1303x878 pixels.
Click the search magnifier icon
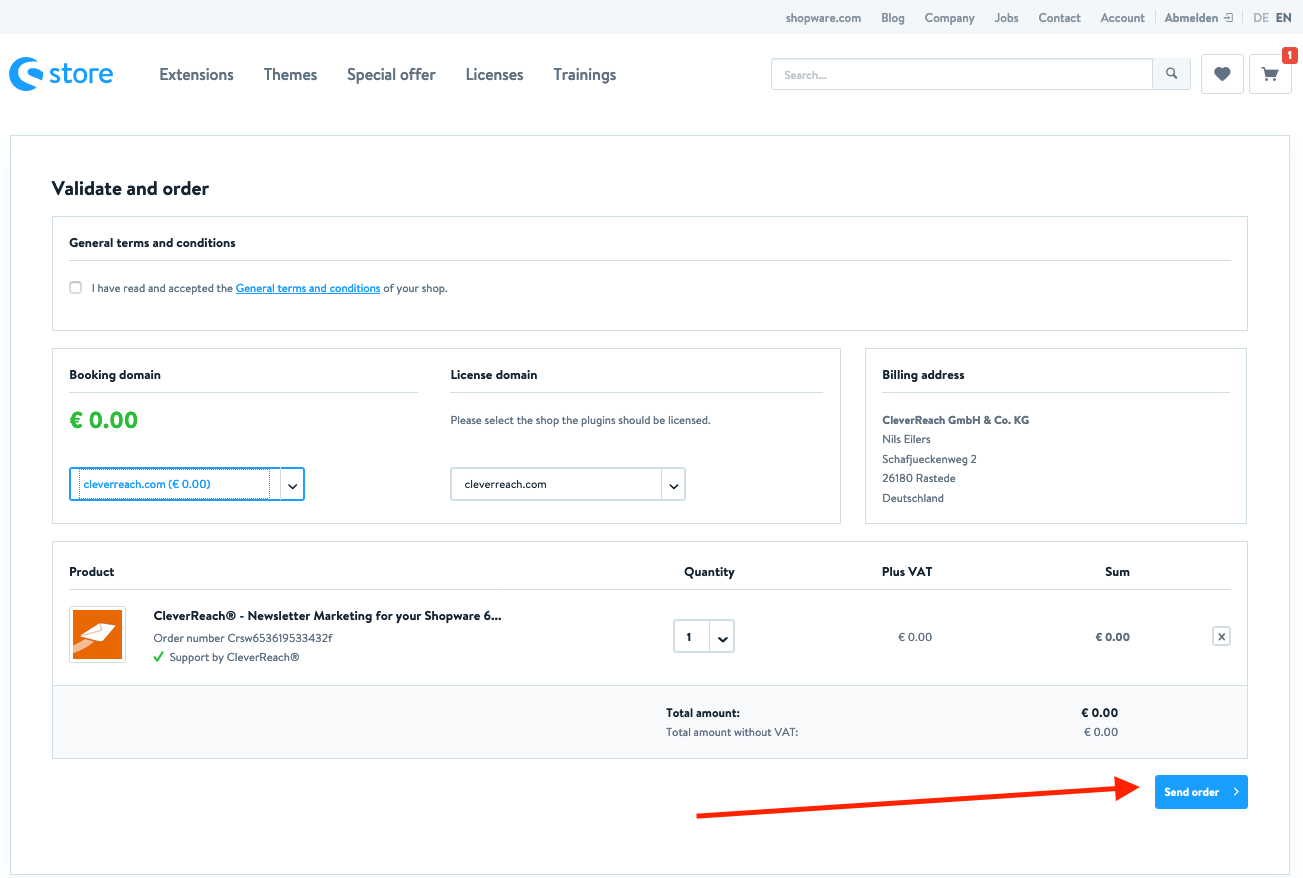point(1172,74)
